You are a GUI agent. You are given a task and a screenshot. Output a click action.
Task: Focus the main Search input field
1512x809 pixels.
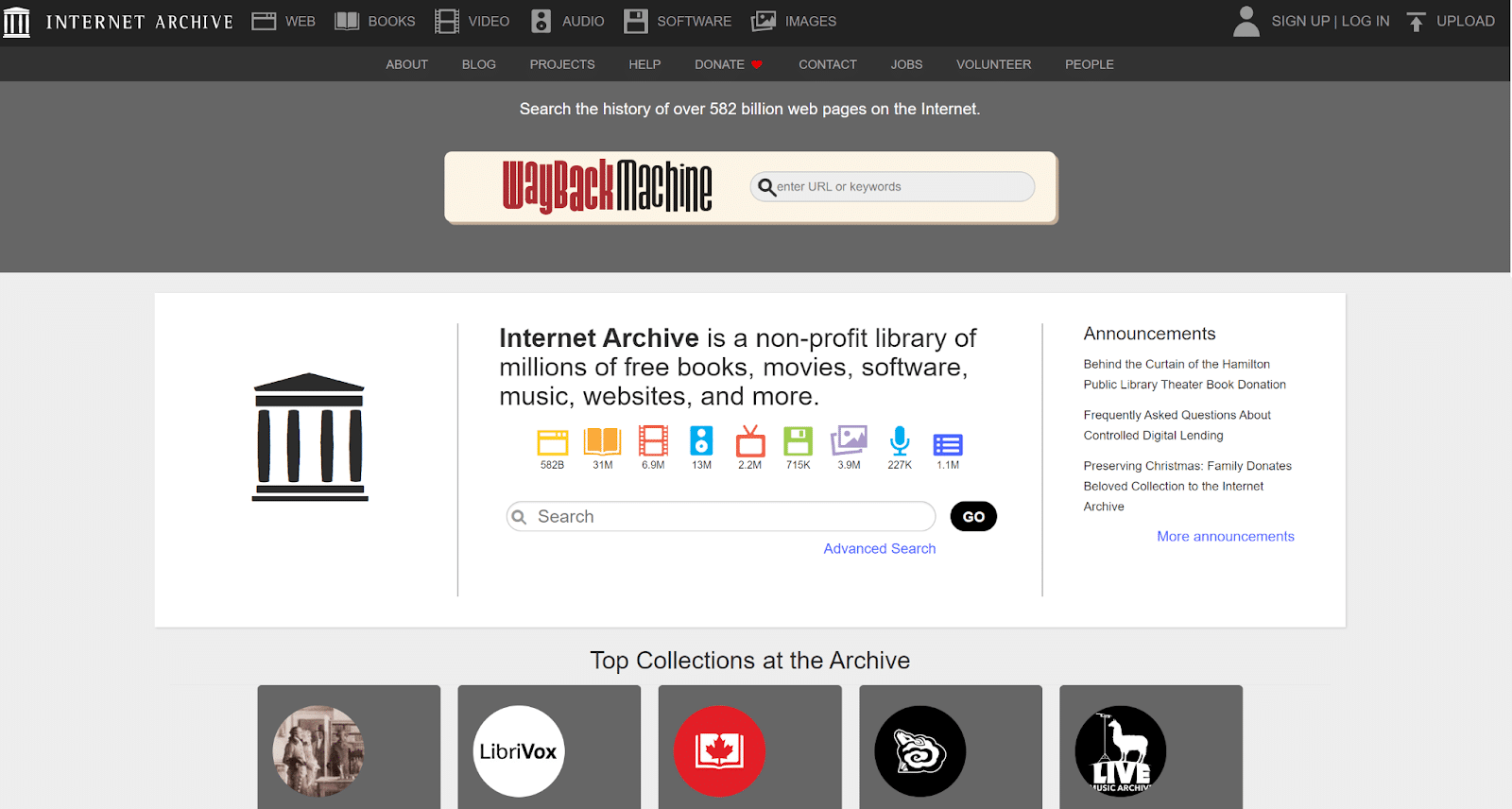click(721, 517)
